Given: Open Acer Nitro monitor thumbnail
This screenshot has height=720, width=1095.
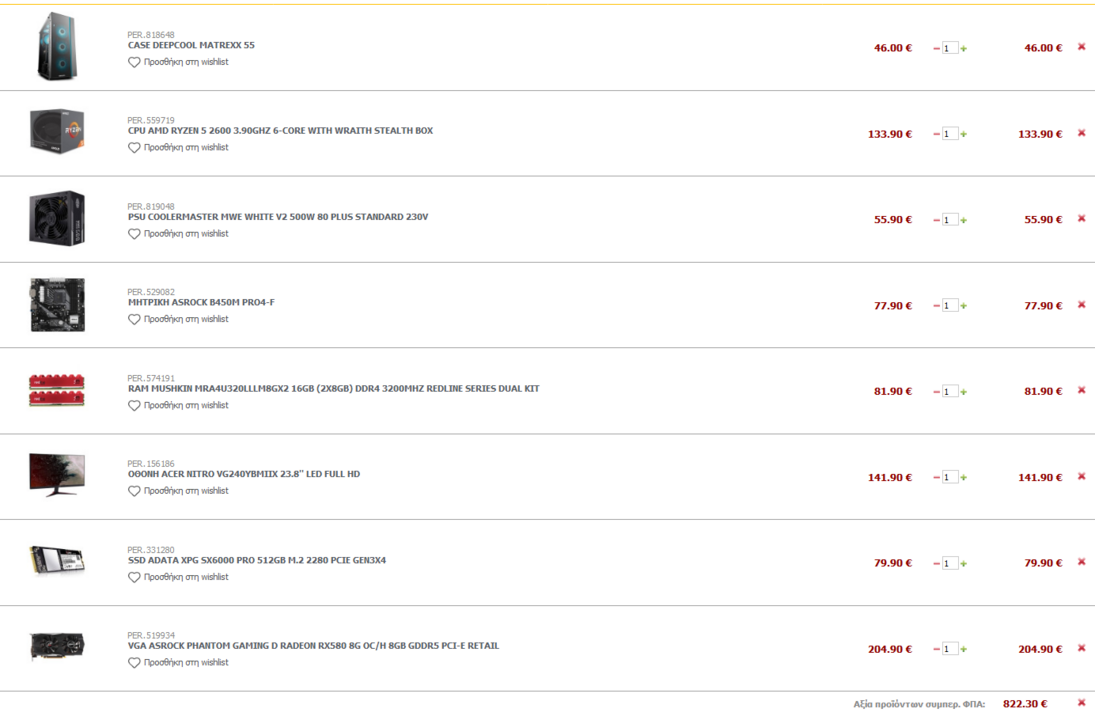Looking at the screenshot, I should [57, 475].
